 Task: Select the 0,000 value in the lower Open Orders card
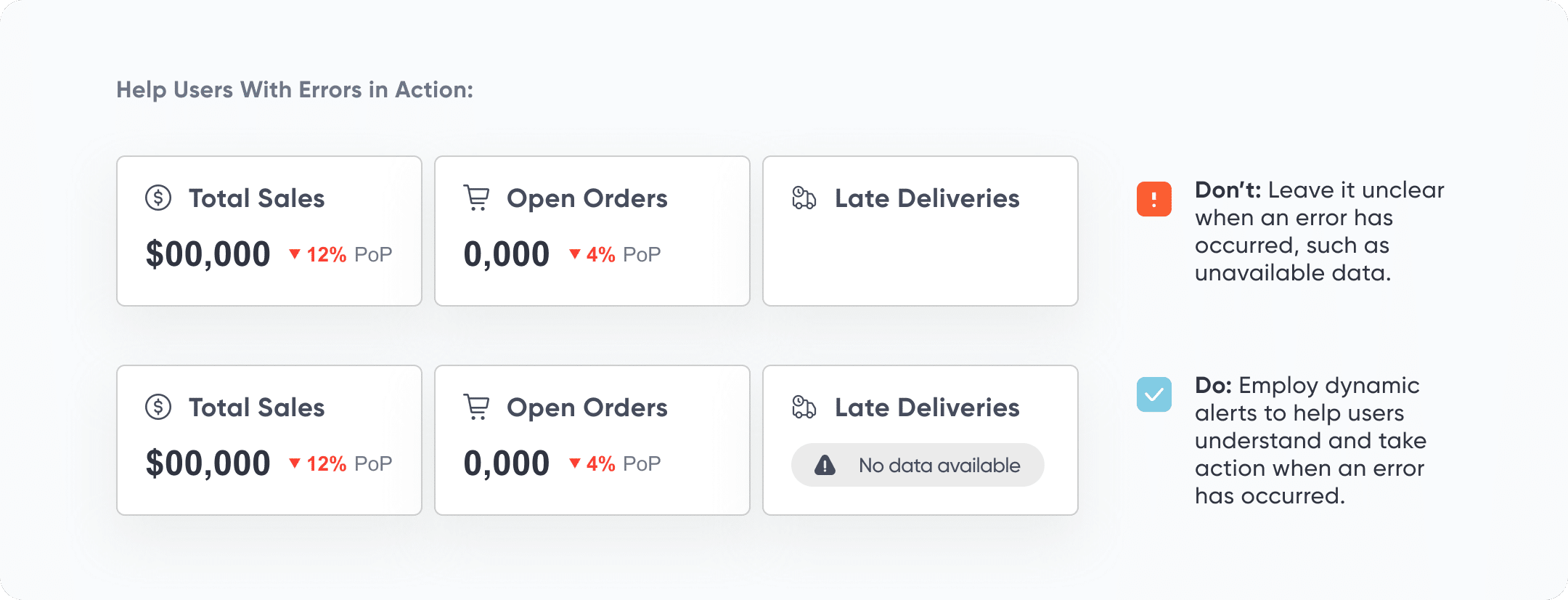pyautogui.click(x=507, y=463)
